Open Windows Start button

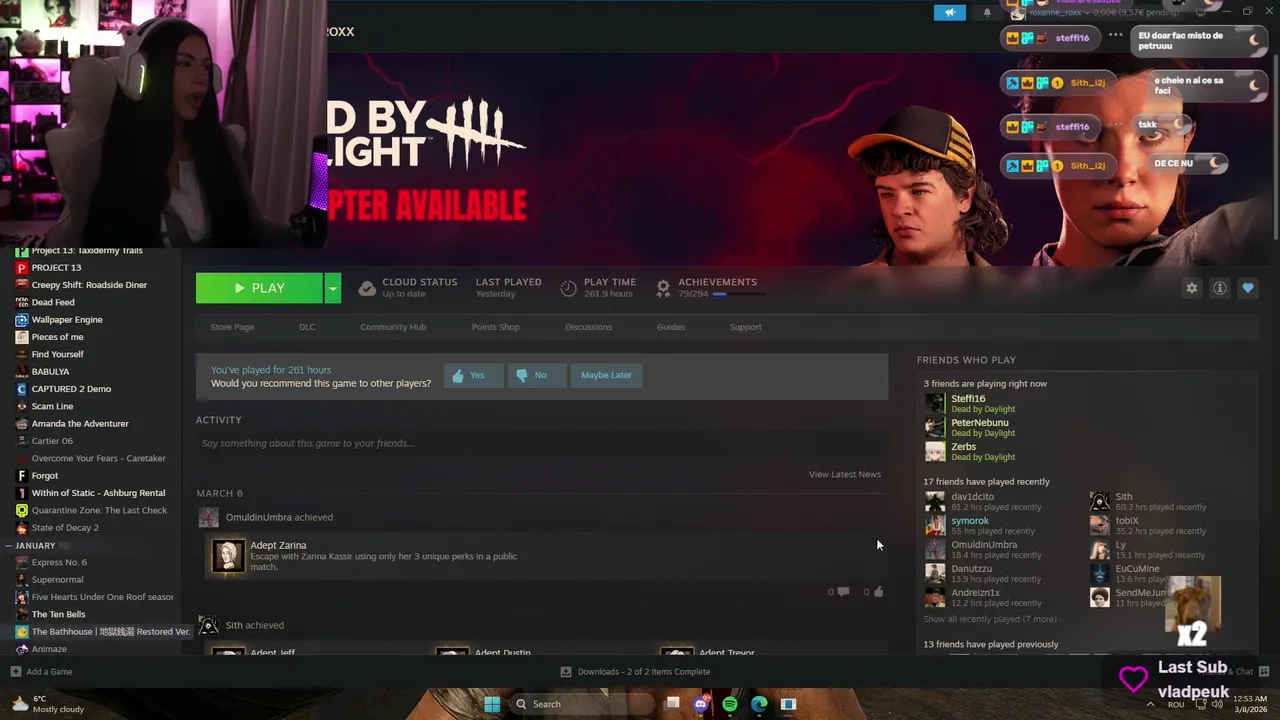pos(492,704)
